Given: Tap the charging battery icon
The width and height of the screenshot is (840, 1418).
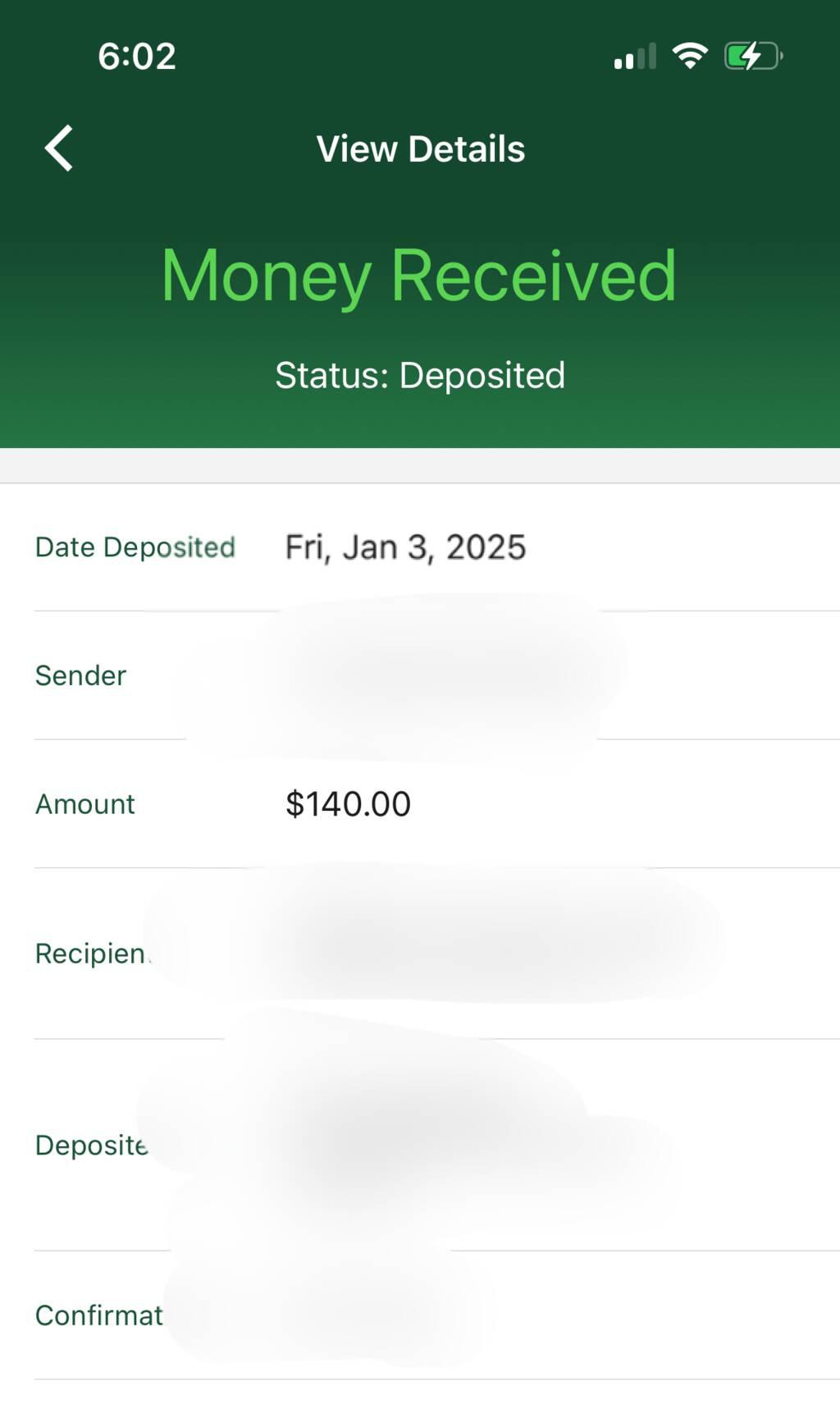Looking at the screenshot, I should pyautogui.click(x=752, y=57).
